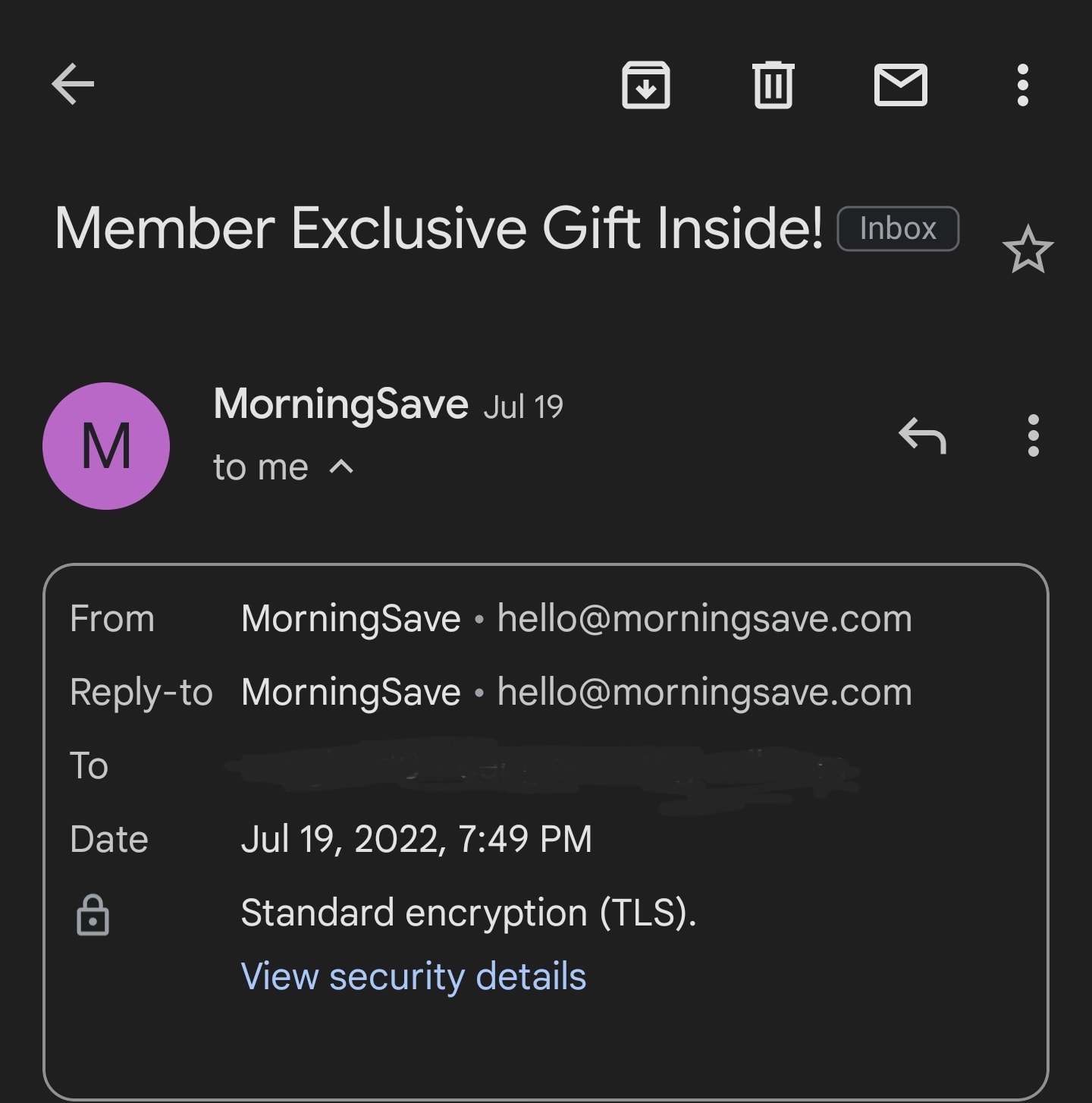The height and width of the screenshot is (1103, 1092).
Task: Tap the MorningSave sender name
Action: pos(340,404)
